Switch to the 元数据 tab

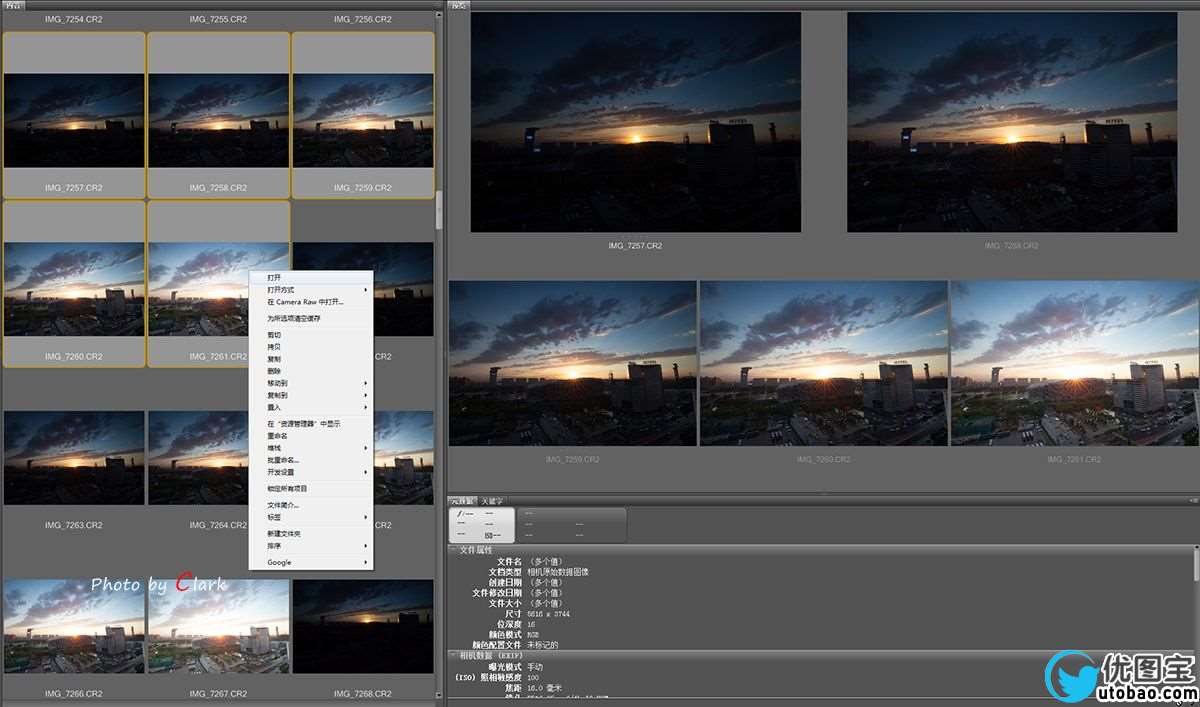tap(463, 500)
